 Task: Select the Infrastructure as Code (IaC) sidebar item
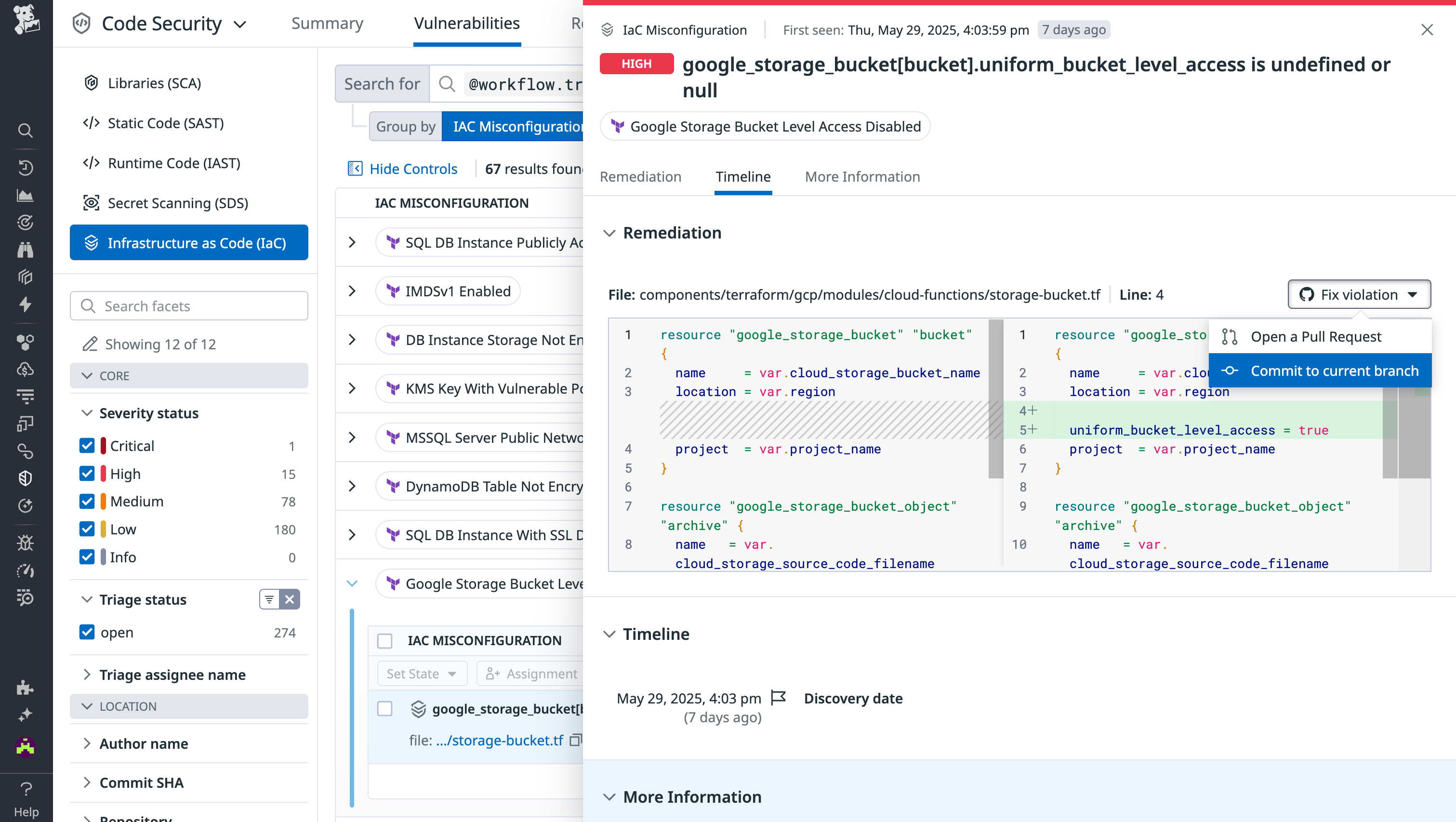189,242
